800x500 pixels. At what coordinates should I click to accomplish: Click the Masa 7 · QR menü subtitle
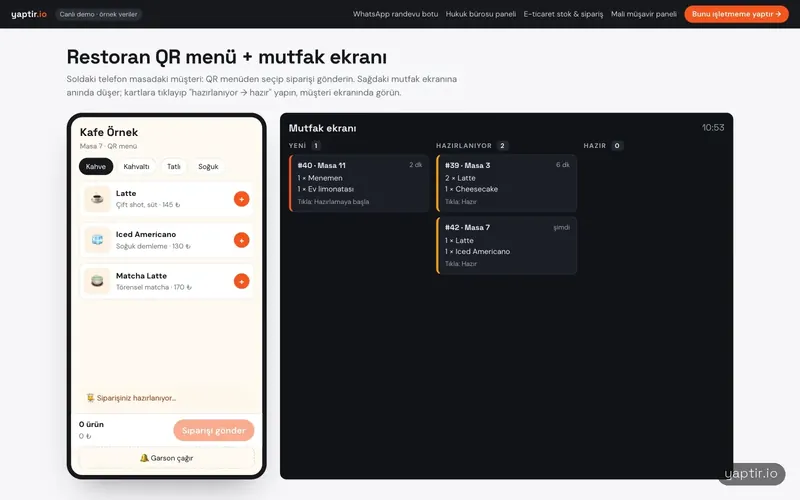108,146
